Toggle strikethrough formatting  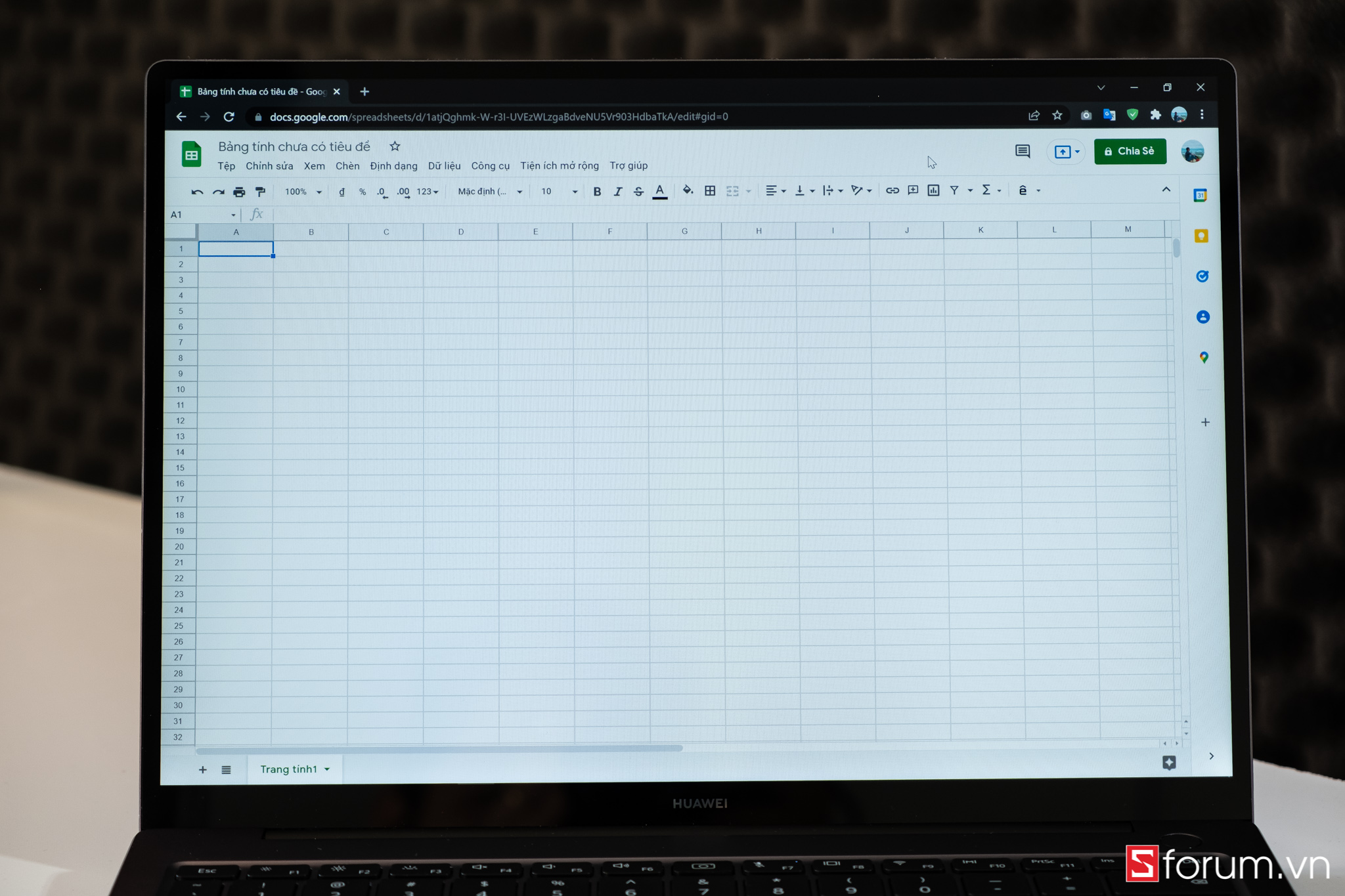pyautogui.click(x=638, y=192)
